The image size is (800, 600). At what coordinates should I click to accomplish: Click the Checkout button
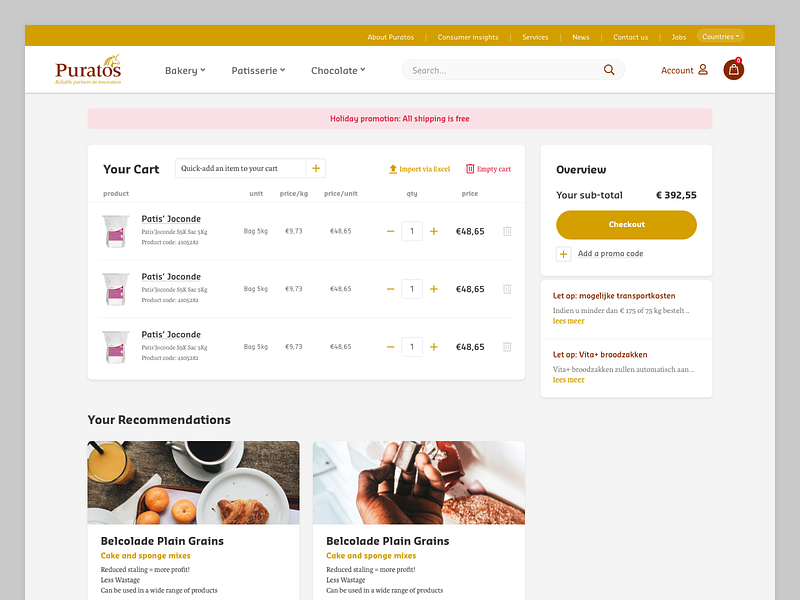click(x=626, y=225)
